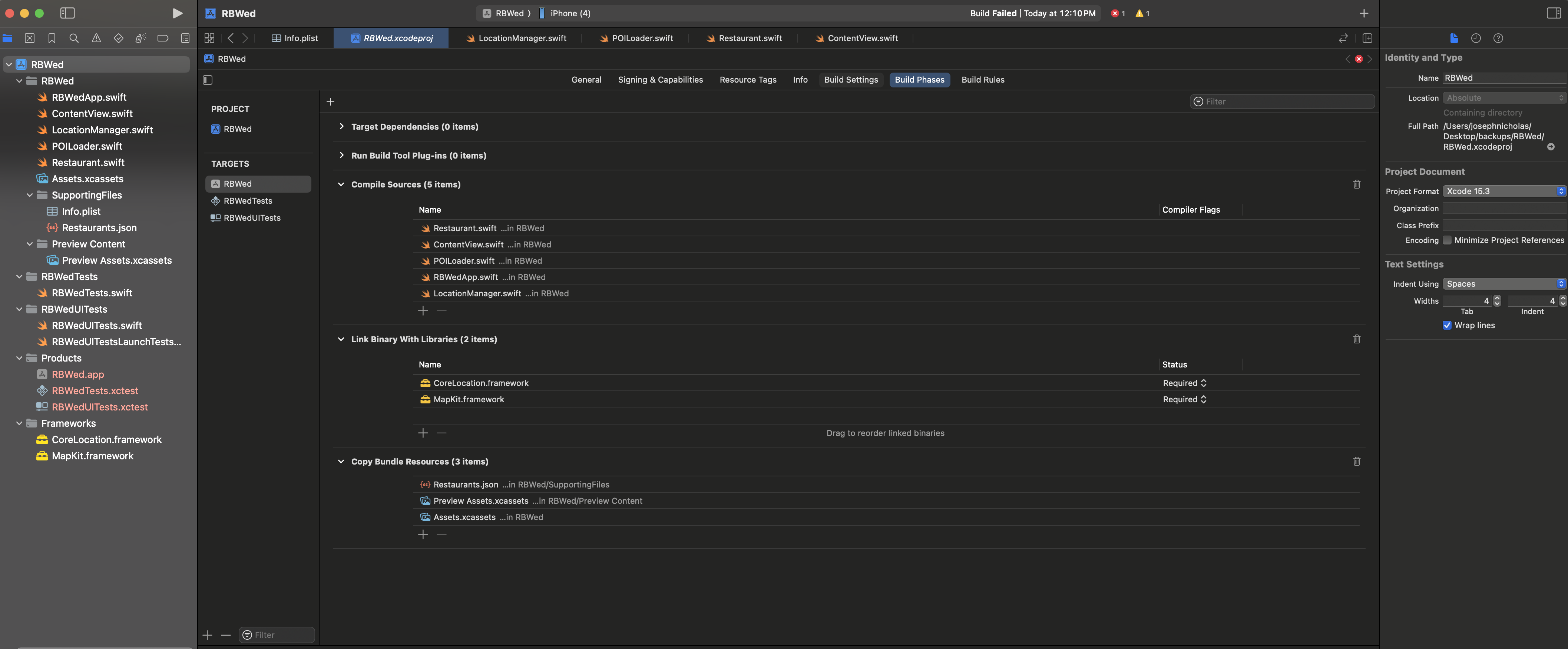This screenshot has width=1568, height=649.
Task: Hide the project and targets list
Action: [x=208, y=80]
